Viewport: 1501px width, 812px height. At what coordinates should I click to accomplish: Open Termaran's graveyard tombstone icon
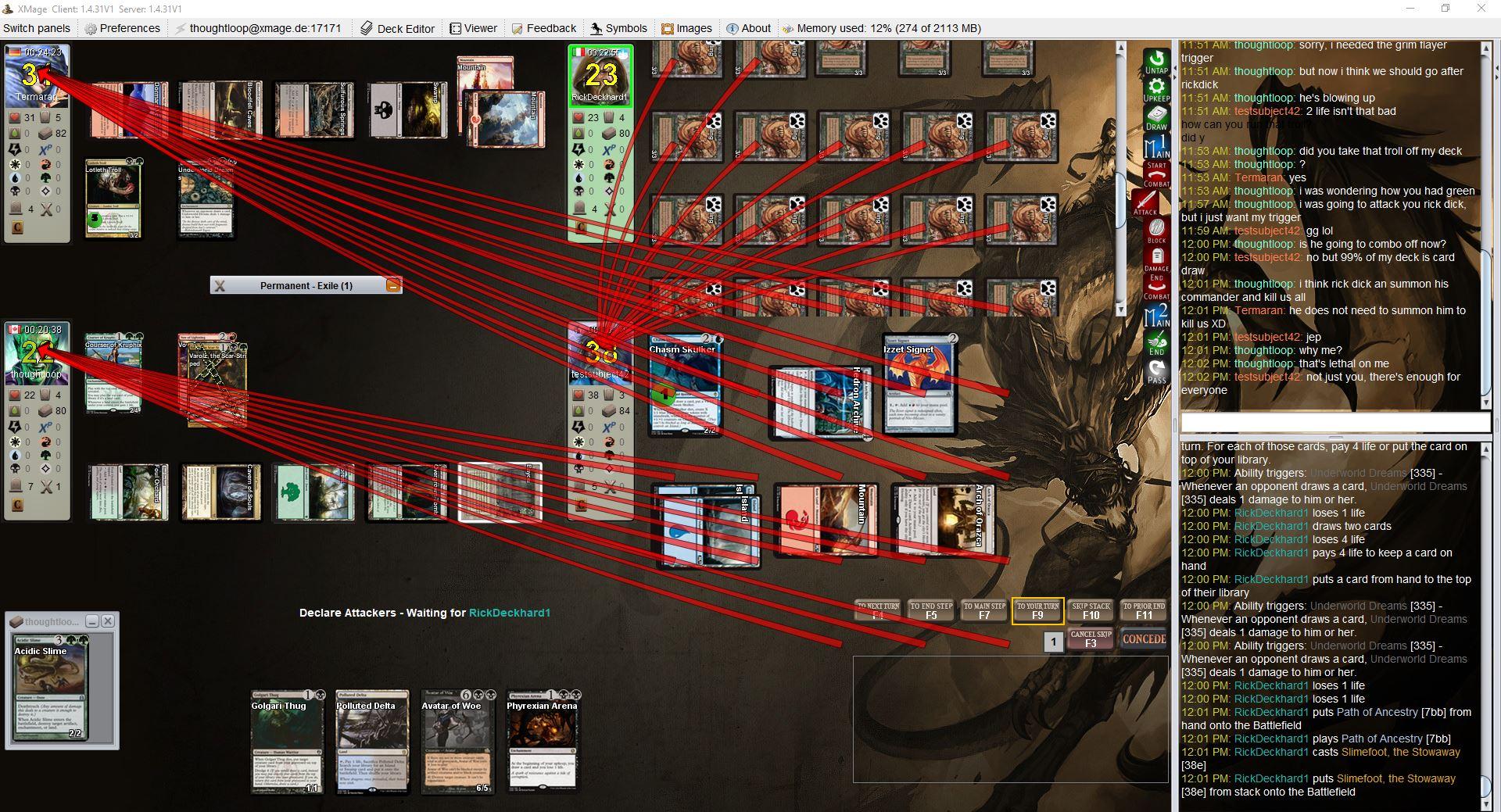point(16,209)
